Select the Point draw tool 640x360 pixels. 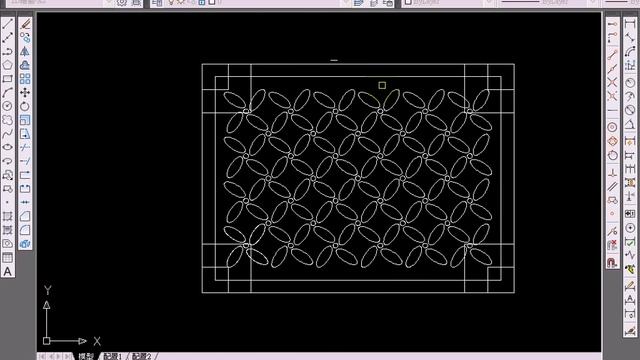pos(7,202)
